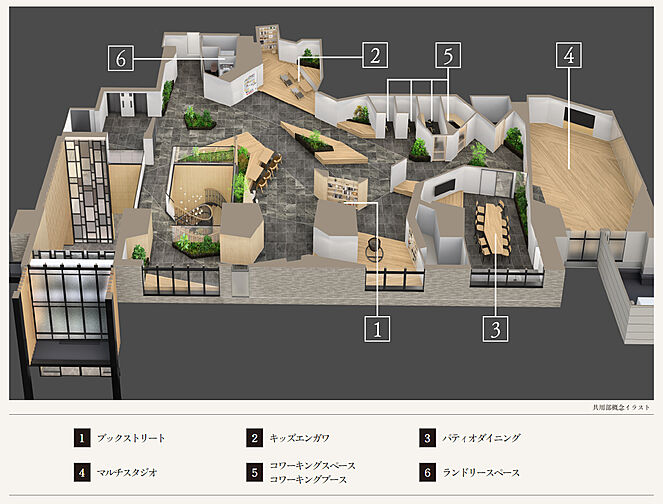The width and height of the screenshot is (663, 504).
Task: Click the black wall screen in the studio
Action: 578,117
